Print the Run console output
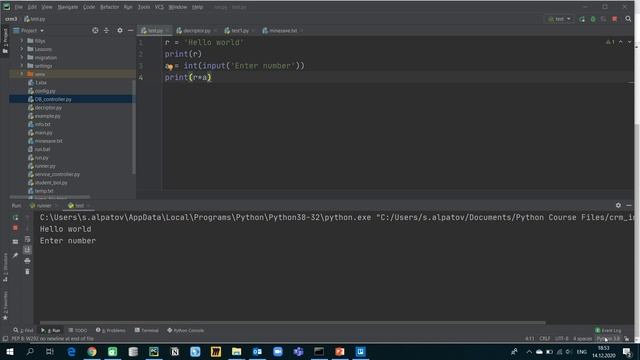Screen dimensions: 640x360 point(27,260)
